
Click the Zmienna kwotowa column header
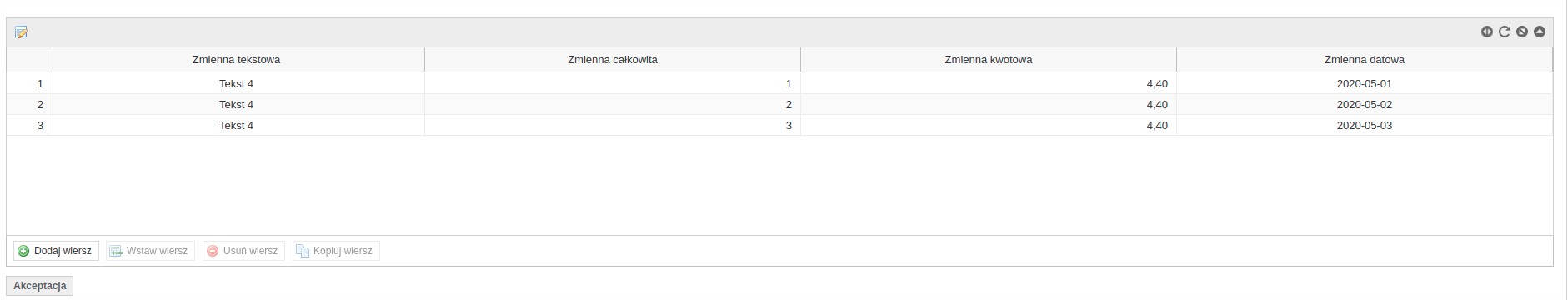pyautogui.click(x=989, y=60)
